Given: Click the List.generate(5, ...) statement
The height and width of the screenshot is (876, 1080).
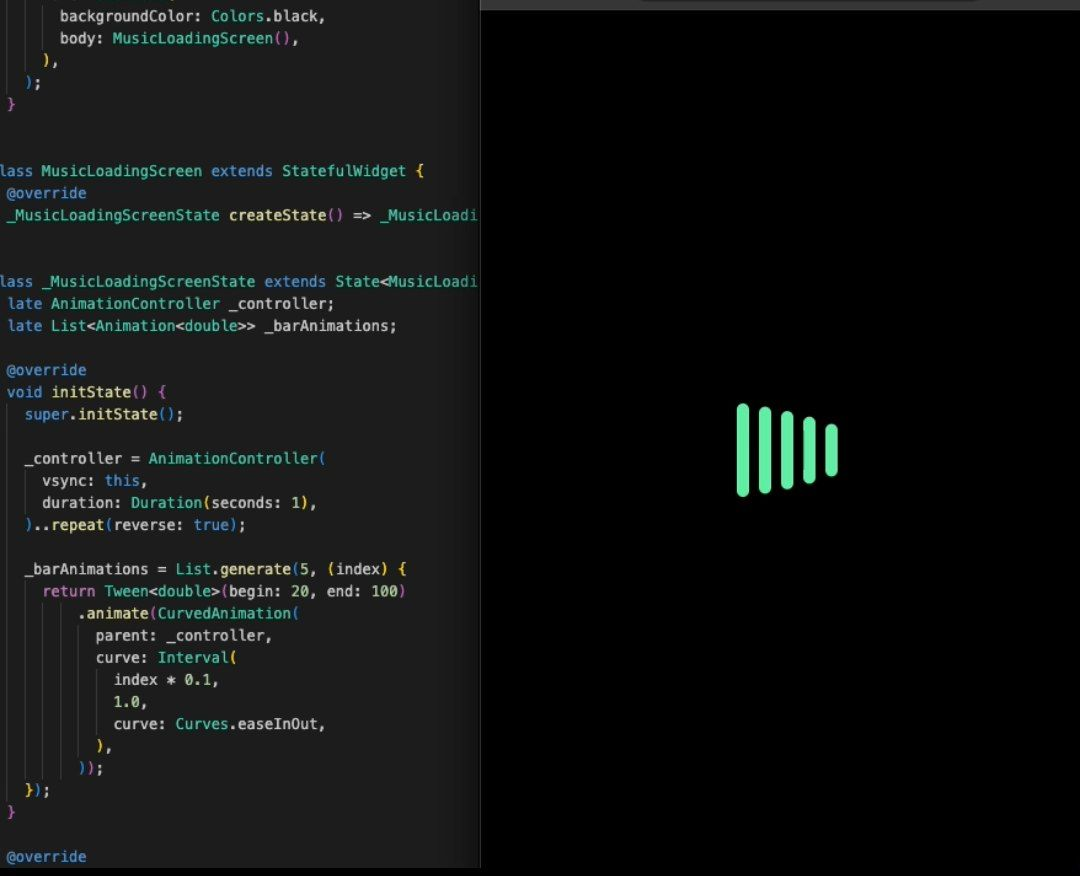Looking at the screenshot, I should (232, 569).
